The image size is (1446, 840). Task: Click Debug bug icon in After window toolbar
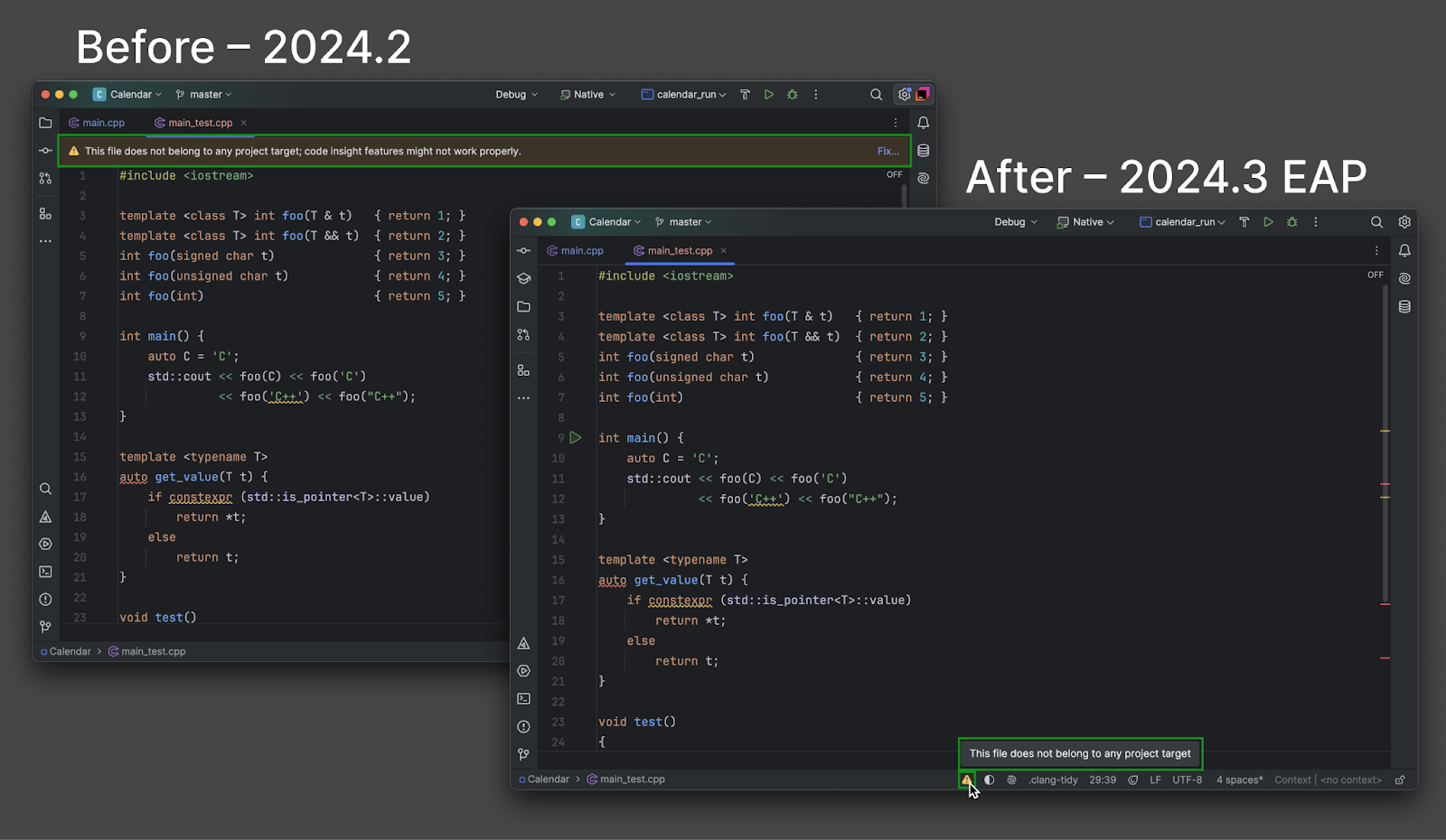tap(1292, 222)
